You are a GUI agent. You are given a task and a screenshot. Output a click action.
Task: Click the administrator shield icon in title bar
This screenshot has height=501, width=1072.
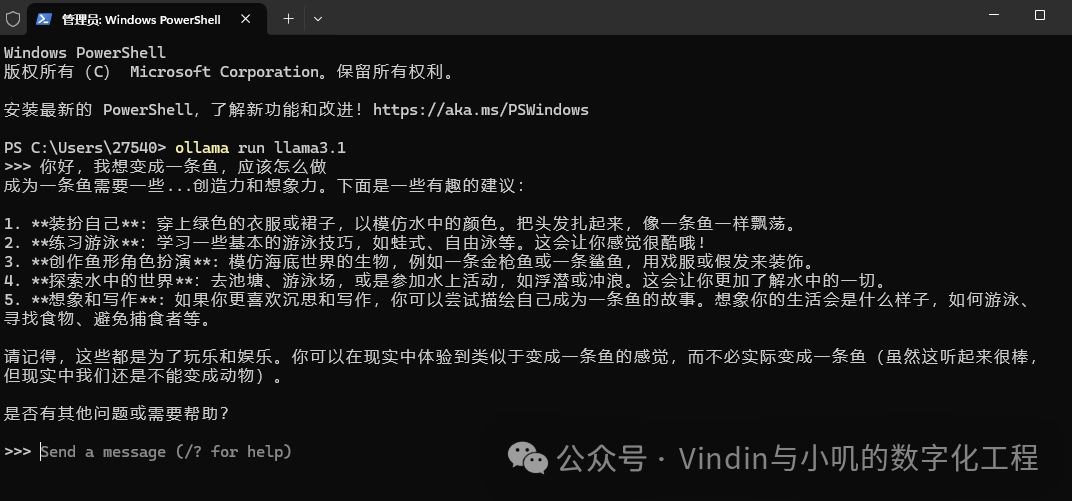[13, 18]
